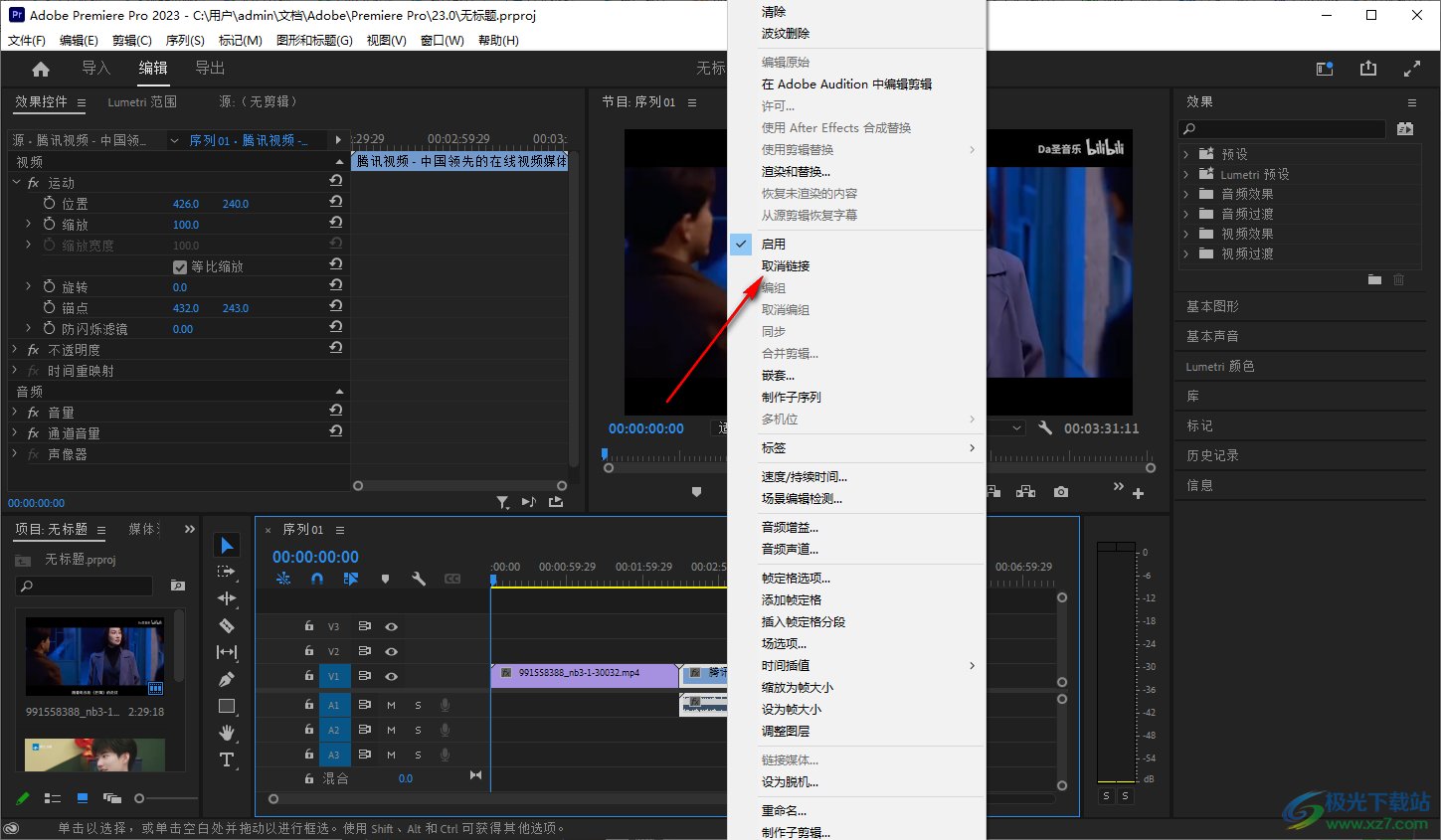The image size is (1441, 840).
Task: Select the Track Select Forward tool
Action: 227,572
